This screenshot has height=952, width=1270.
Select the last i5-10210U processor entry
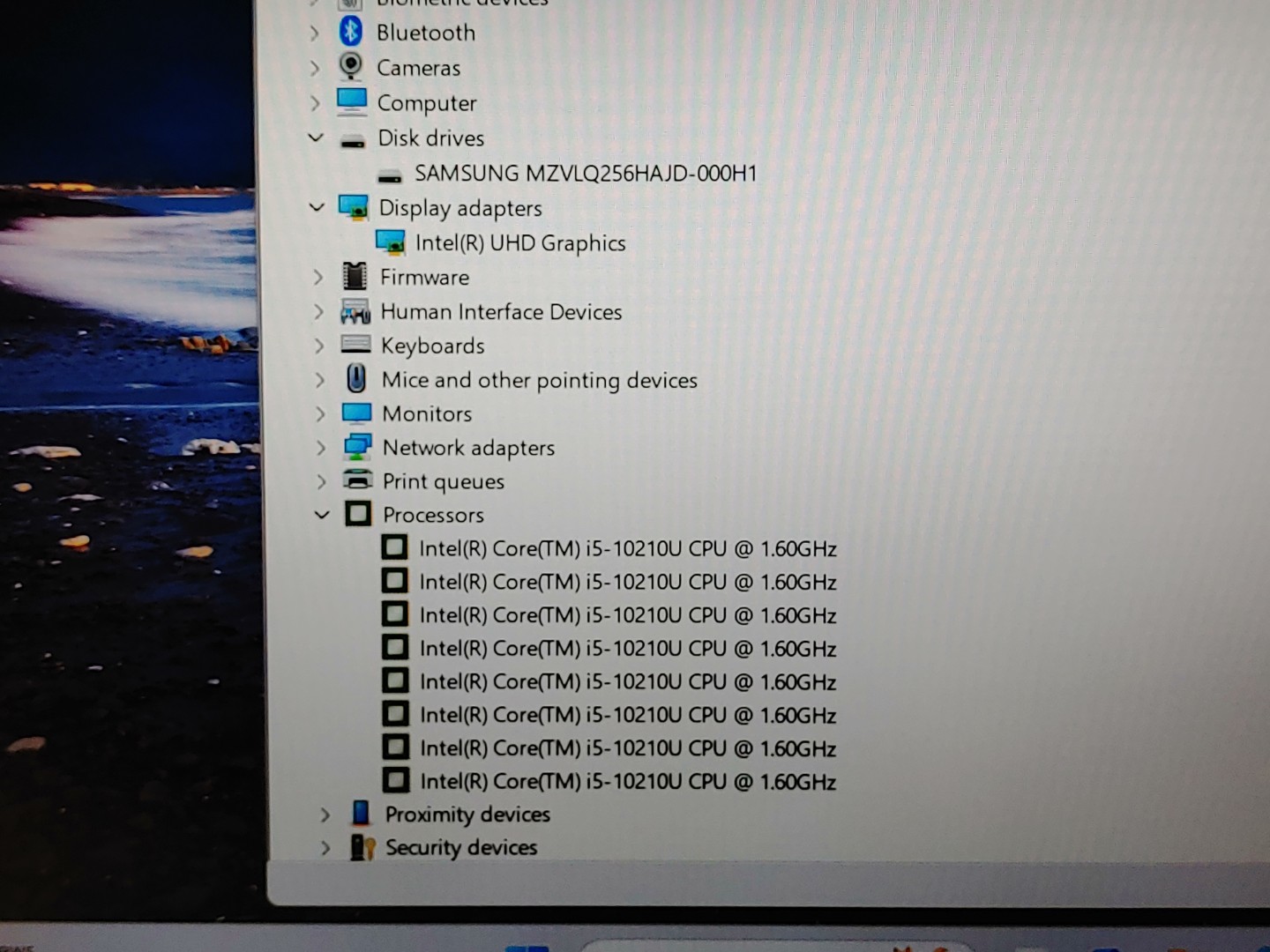tap(627, 781)
